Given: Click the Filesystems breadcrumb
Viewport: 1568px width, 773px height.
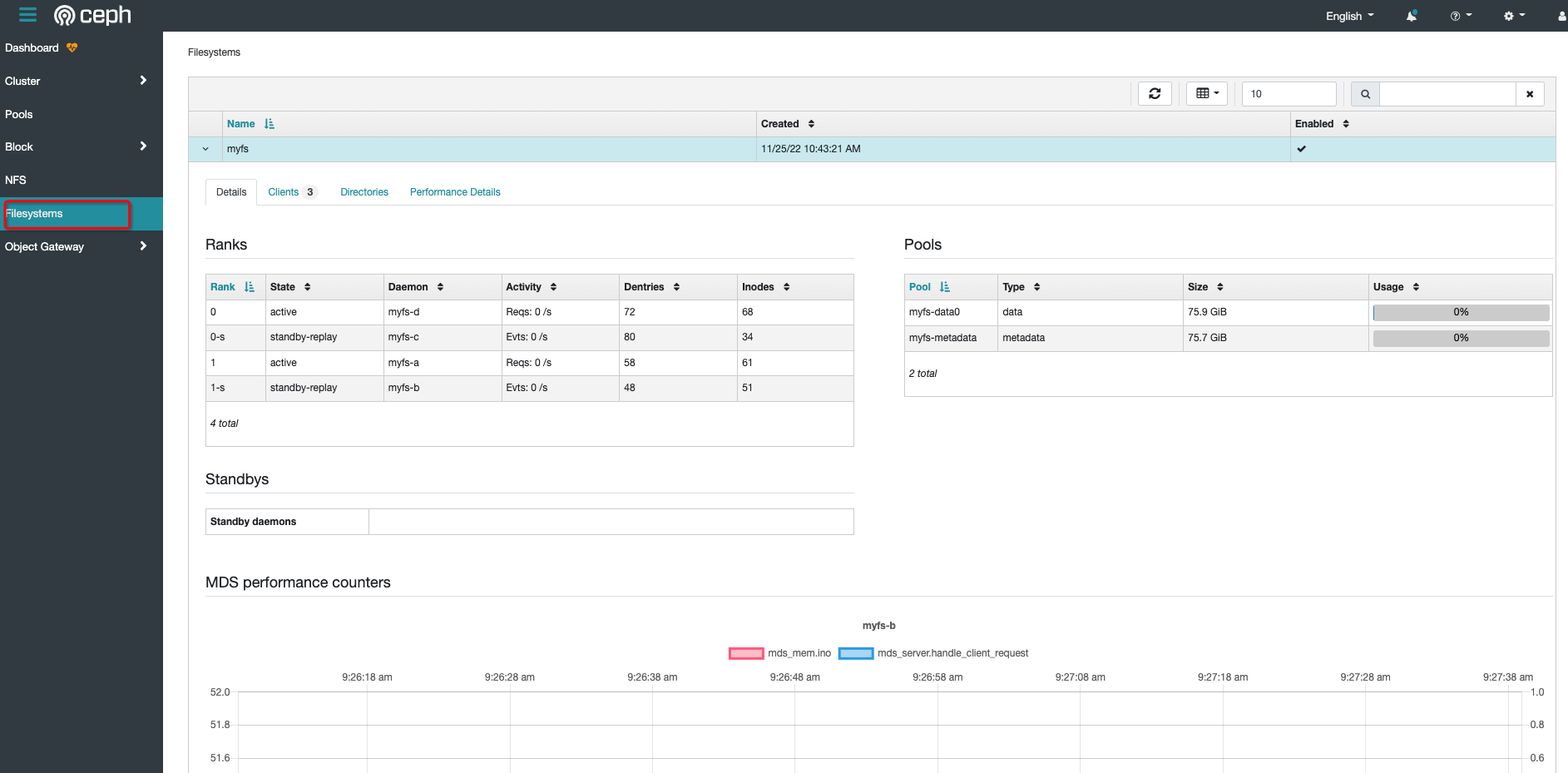Looking at the screenshot, I should [x=214, y=52].
